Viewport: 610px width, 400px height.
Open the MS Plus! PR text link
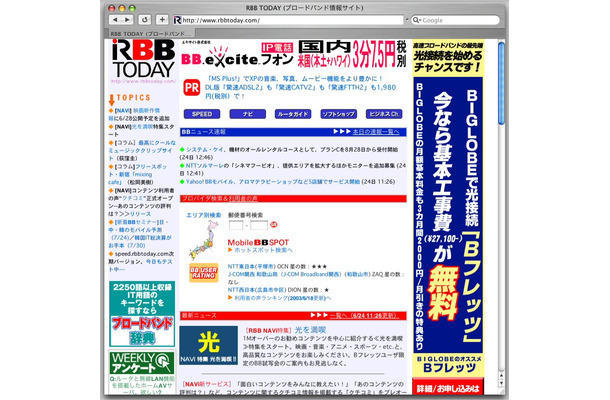pos(300,87)
